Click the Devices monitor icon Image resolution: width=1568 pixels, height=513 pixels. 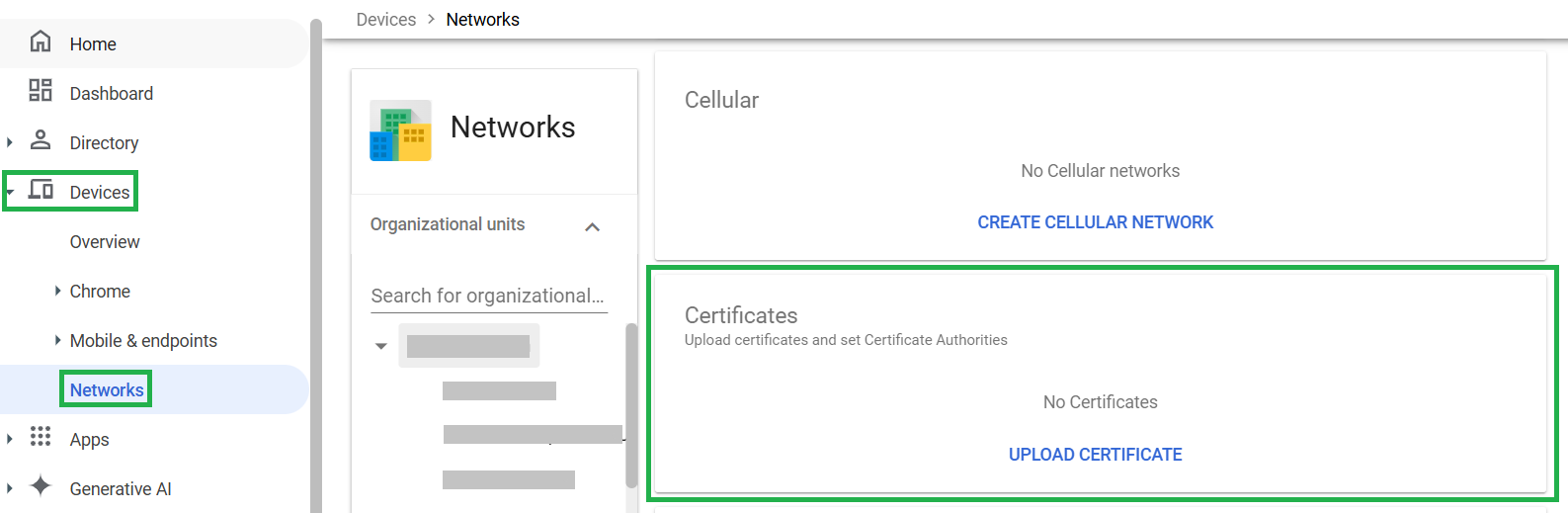41,190
